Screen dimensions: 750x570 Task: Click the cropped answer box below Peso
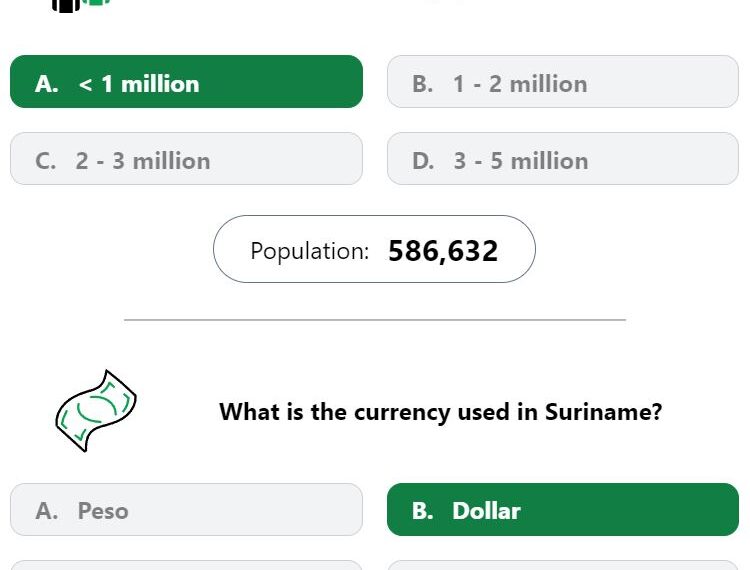tap(186, 565)
